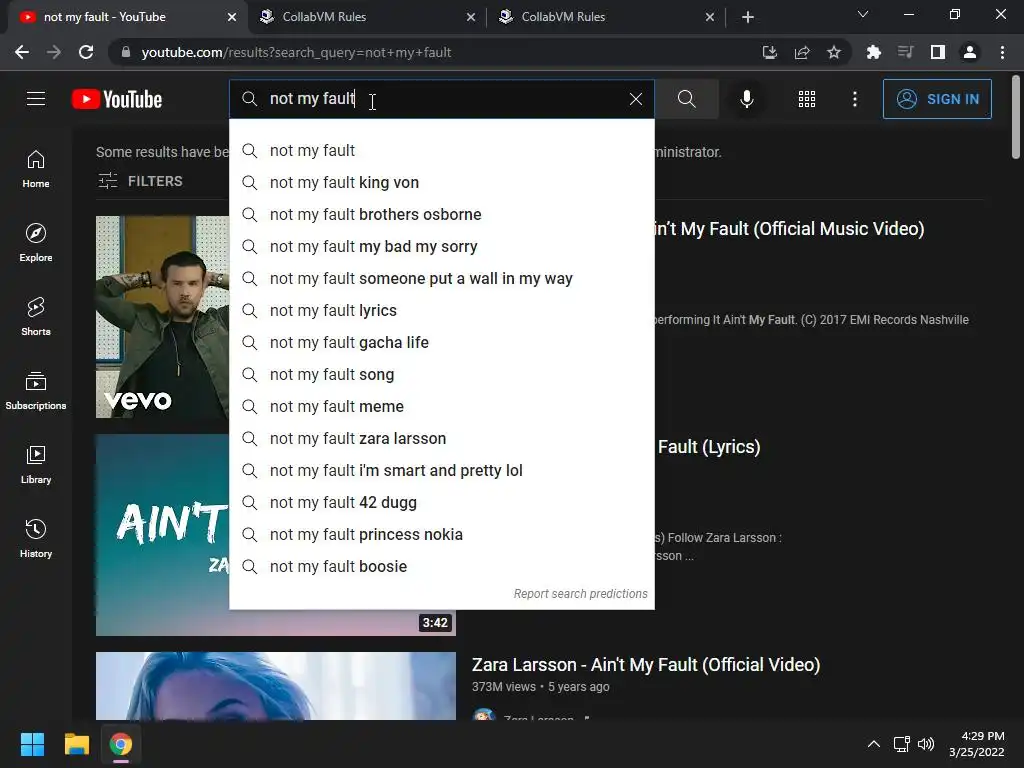Go back to previous page

22,52
